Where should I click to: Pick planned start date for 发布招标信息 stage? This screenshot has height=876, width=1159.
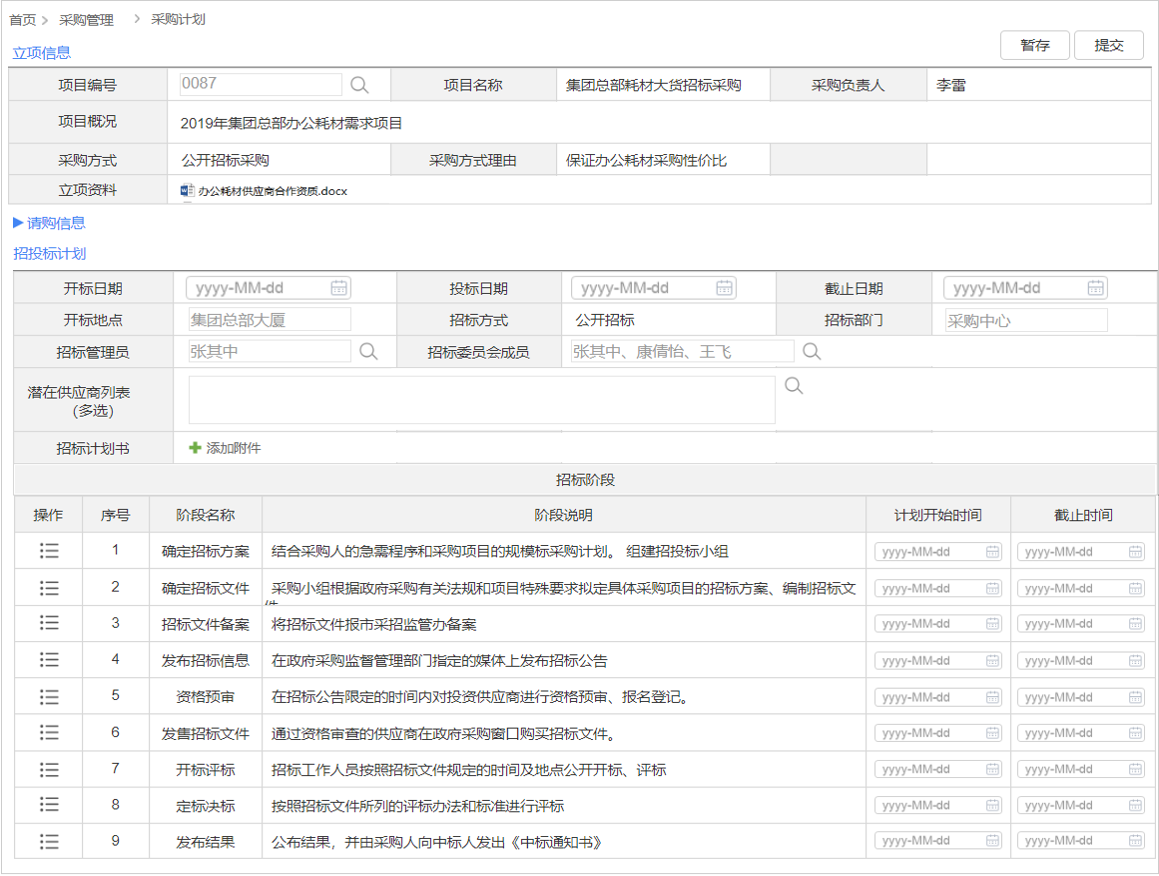(938, 660)
